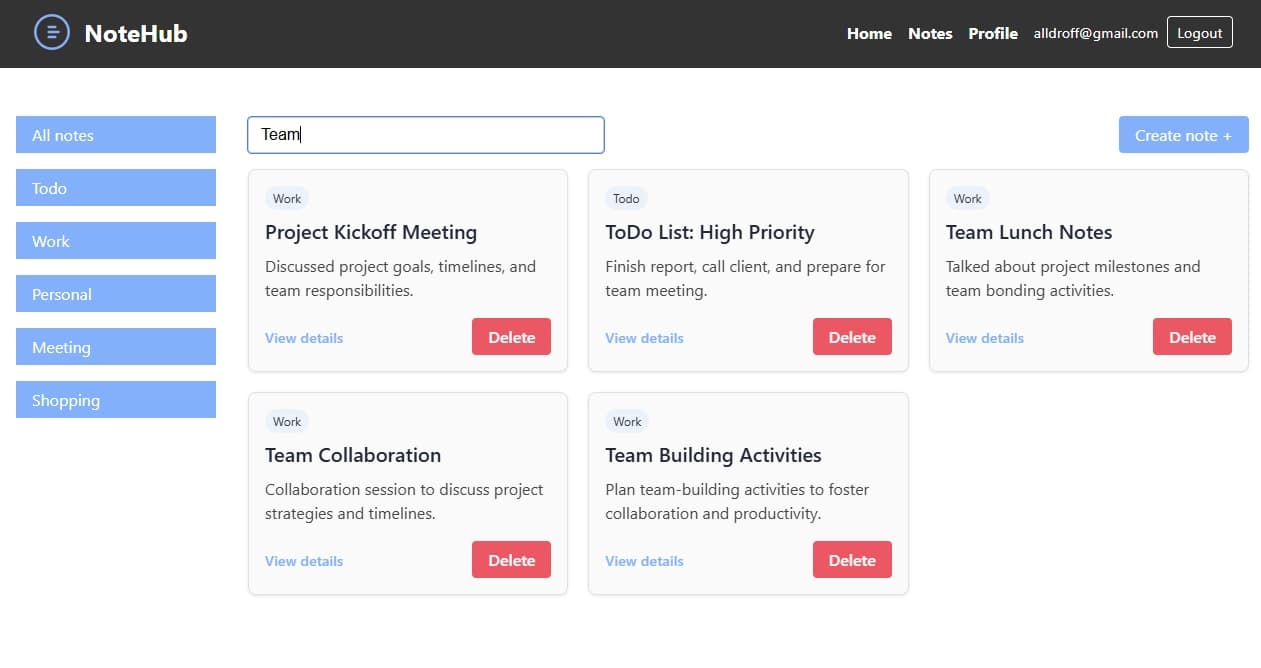Viewport: 1261px width, 668px height.
Task: Delete the Team Building Activities note
Action: click(x=852, y=560)
